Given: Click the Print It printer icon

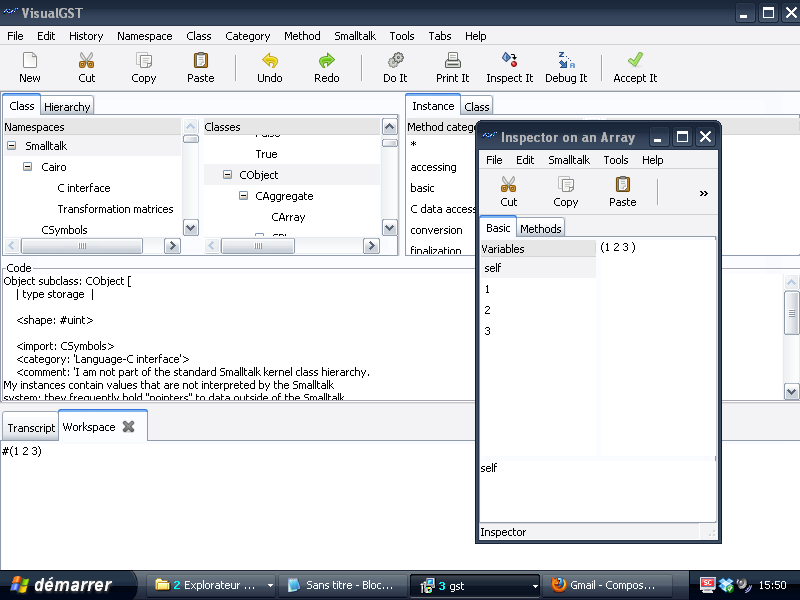Looking at the screenshot, I should [453, 61].
